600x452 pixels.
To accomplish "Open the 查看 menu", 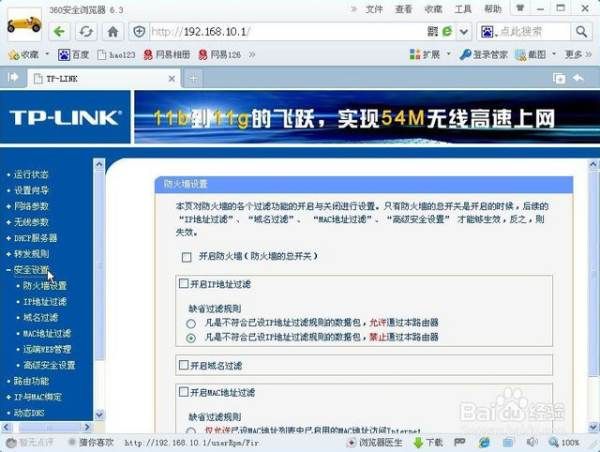I will click(403, 9).
